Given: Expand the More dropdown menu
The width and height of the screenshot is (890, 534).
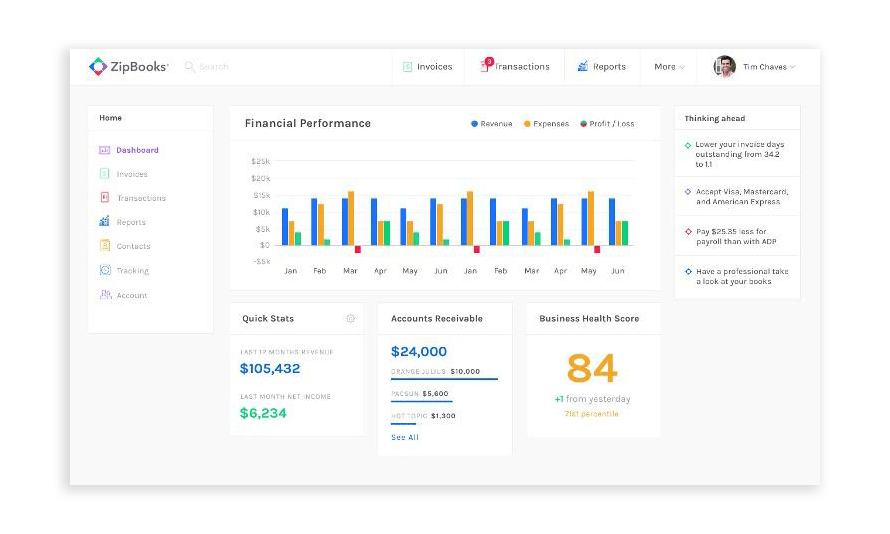Looking at the screenshot, I should click(x=669, y=67).
